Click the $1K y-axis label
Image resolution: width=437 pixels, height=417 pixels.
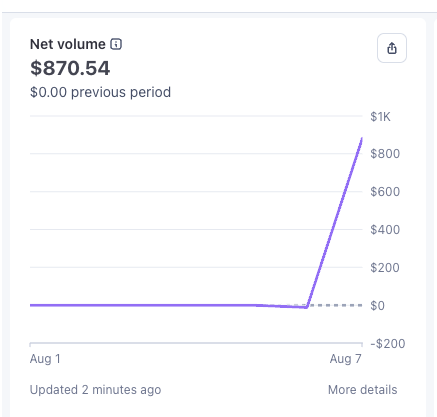pos(380,117)
